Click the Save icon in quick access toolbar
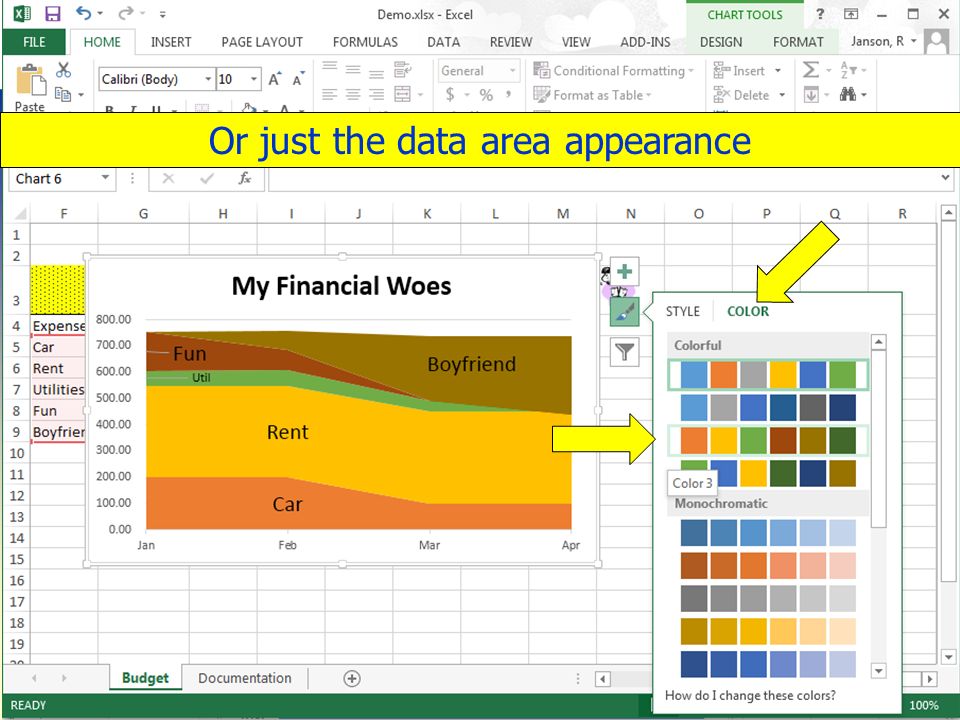This screenshot has width=960, height=720. pos(53,14)
